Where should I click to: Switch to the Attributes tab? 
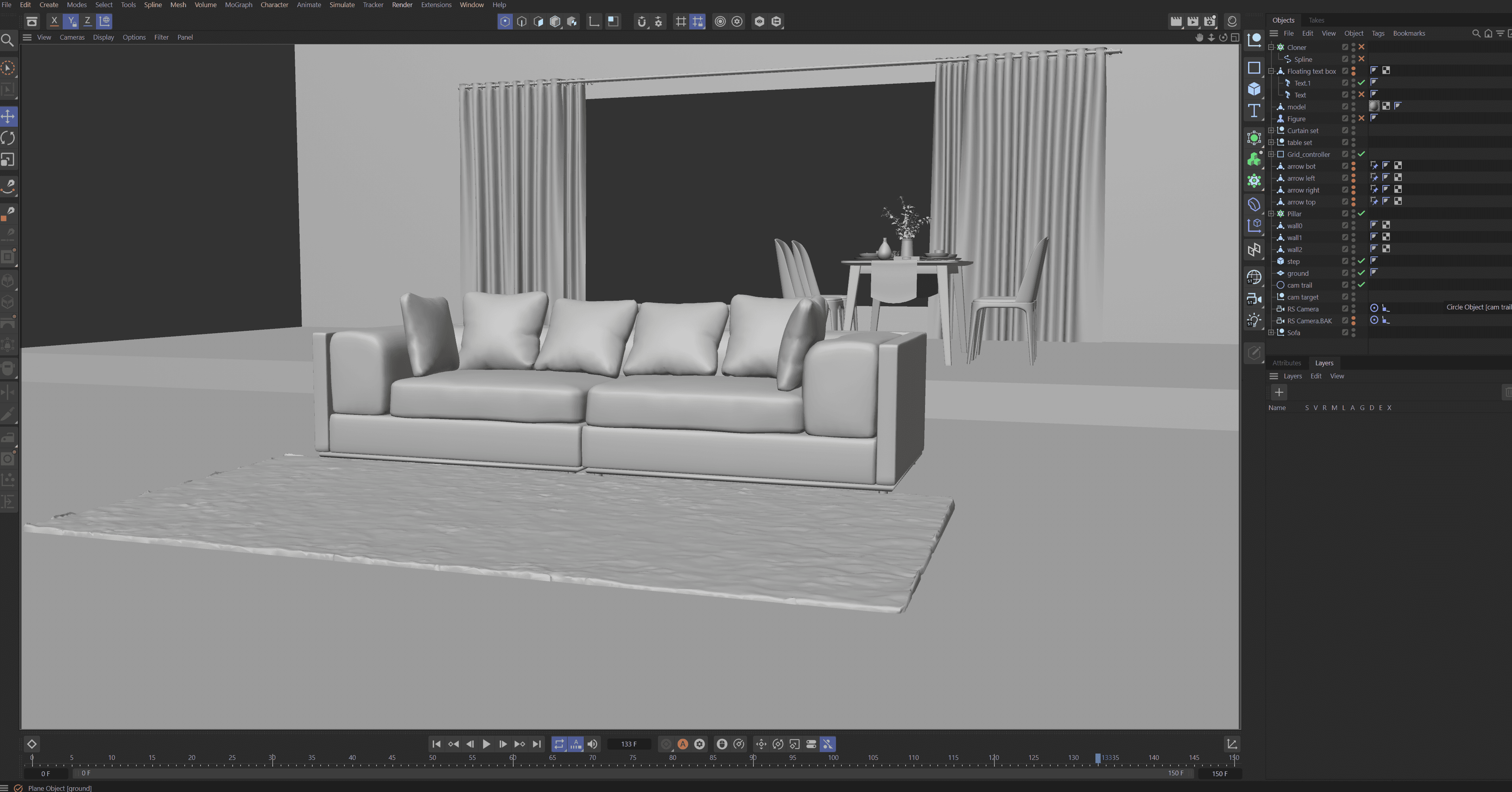[x=1286, y=363]
